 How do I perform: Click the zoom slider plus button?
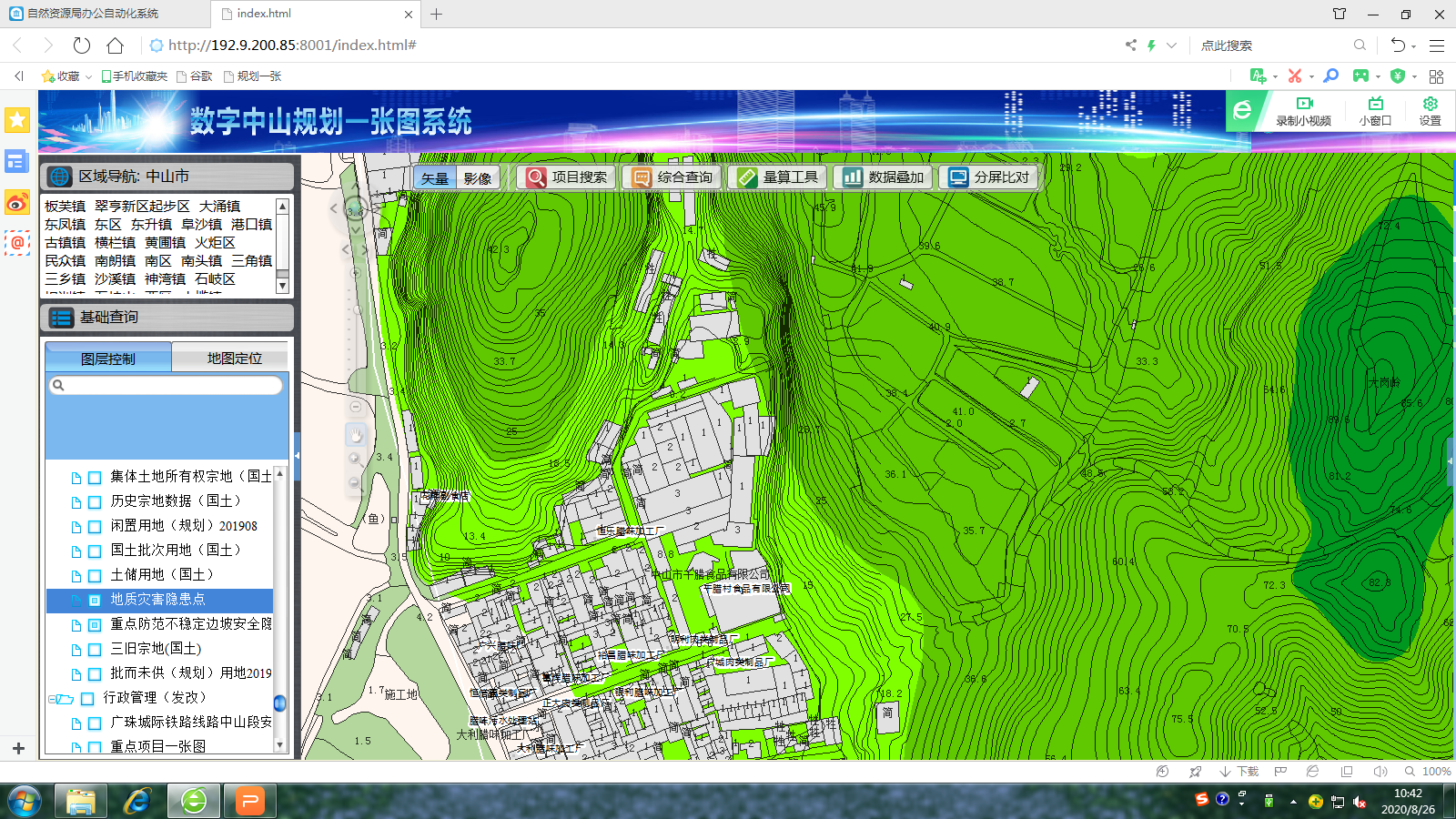[x=356, y=274]
